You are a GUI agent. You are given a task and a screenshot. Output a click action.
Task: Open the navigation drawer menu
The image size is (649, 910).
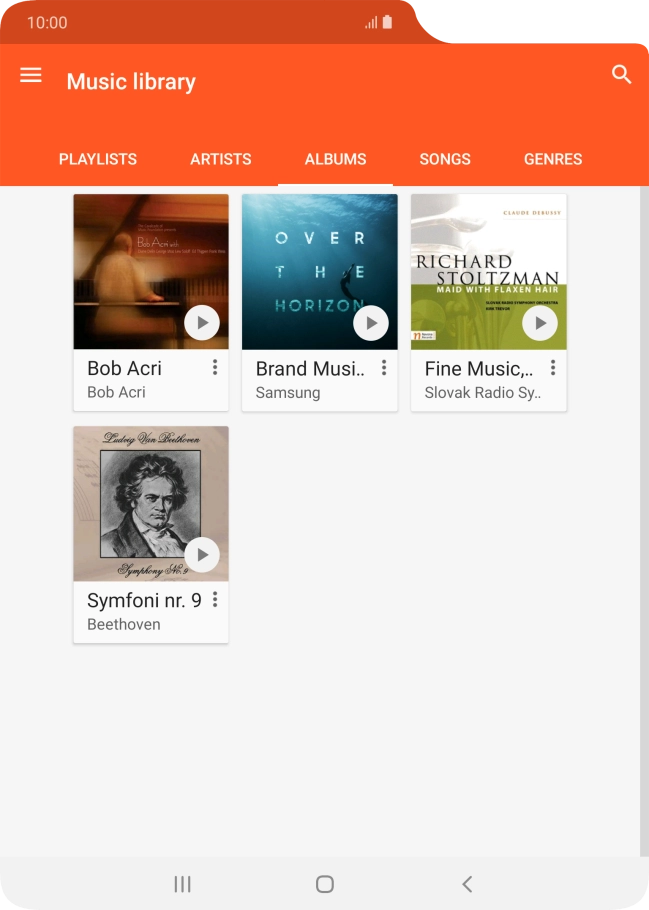(31, 75)
